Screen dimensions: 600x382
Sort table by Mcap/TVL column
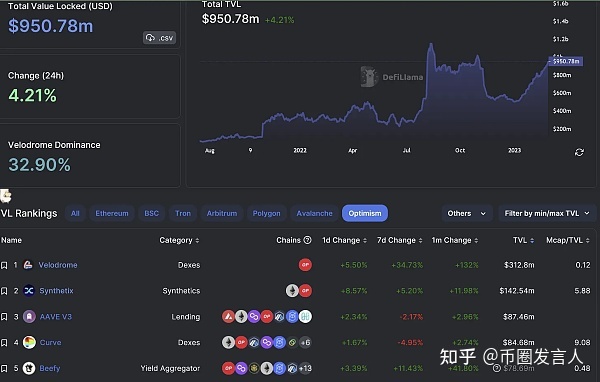click(x=568, y=240)
